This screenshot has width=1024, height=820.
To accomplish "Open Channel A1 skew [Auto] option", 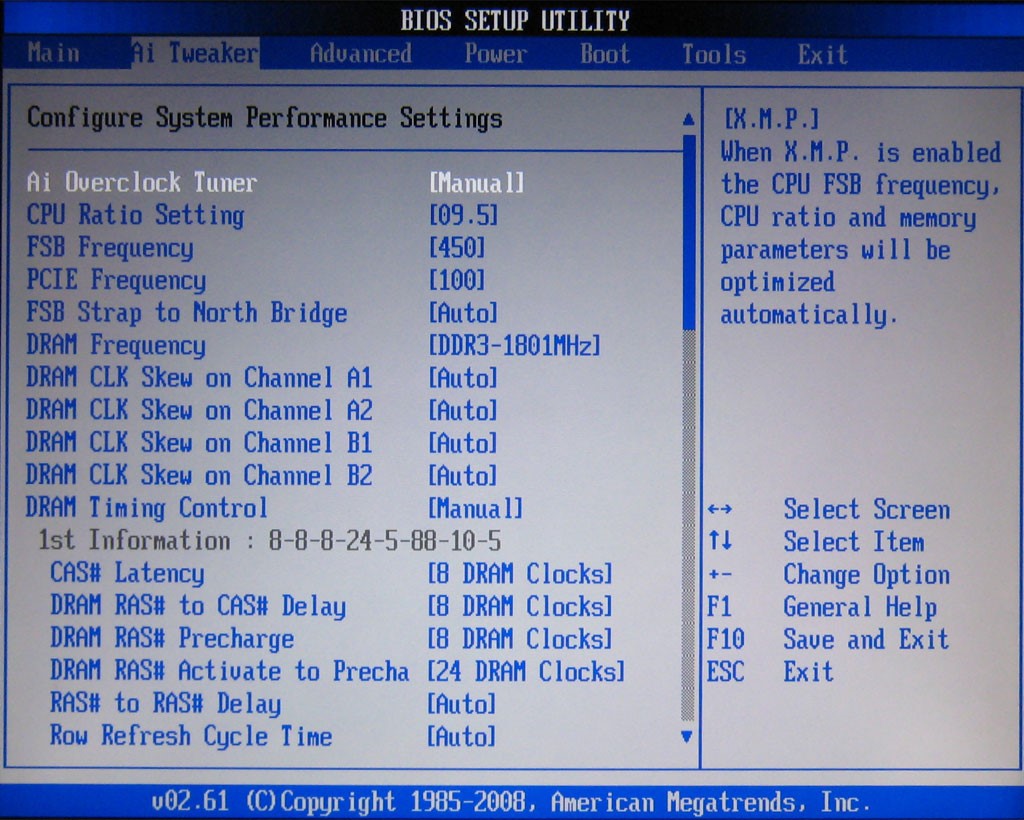I will click(x=463, y=378).
